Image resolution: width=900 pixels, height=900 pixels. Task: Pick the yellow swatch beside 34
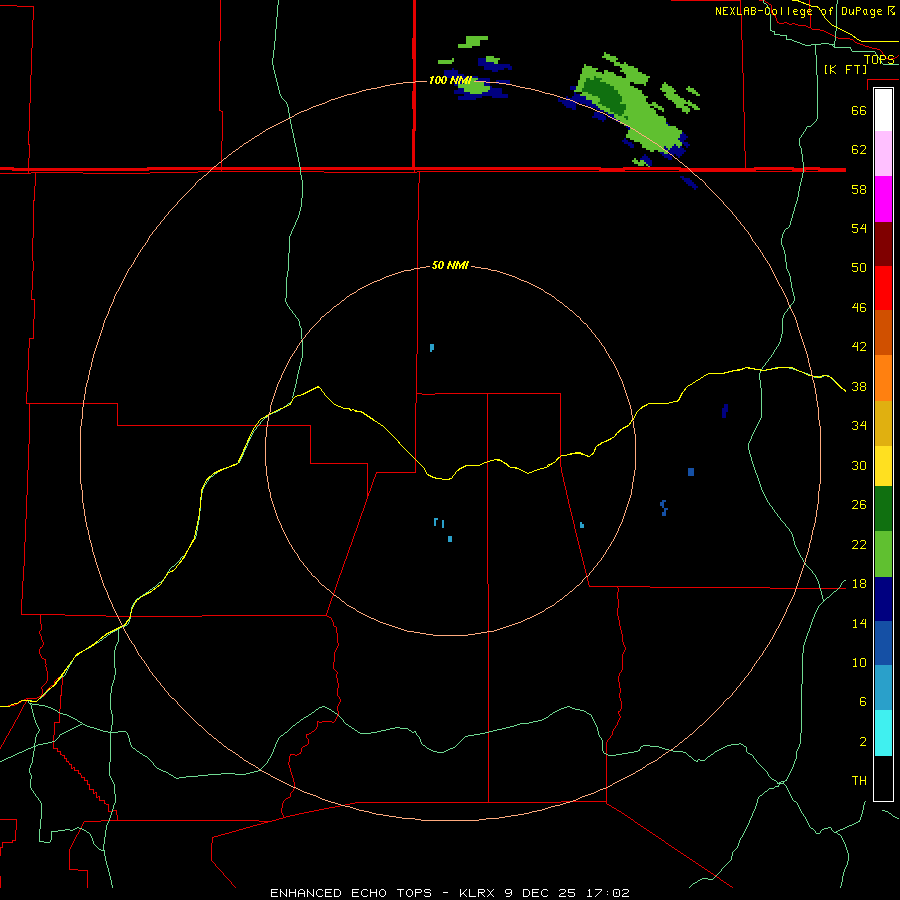(x=883, y=466)
